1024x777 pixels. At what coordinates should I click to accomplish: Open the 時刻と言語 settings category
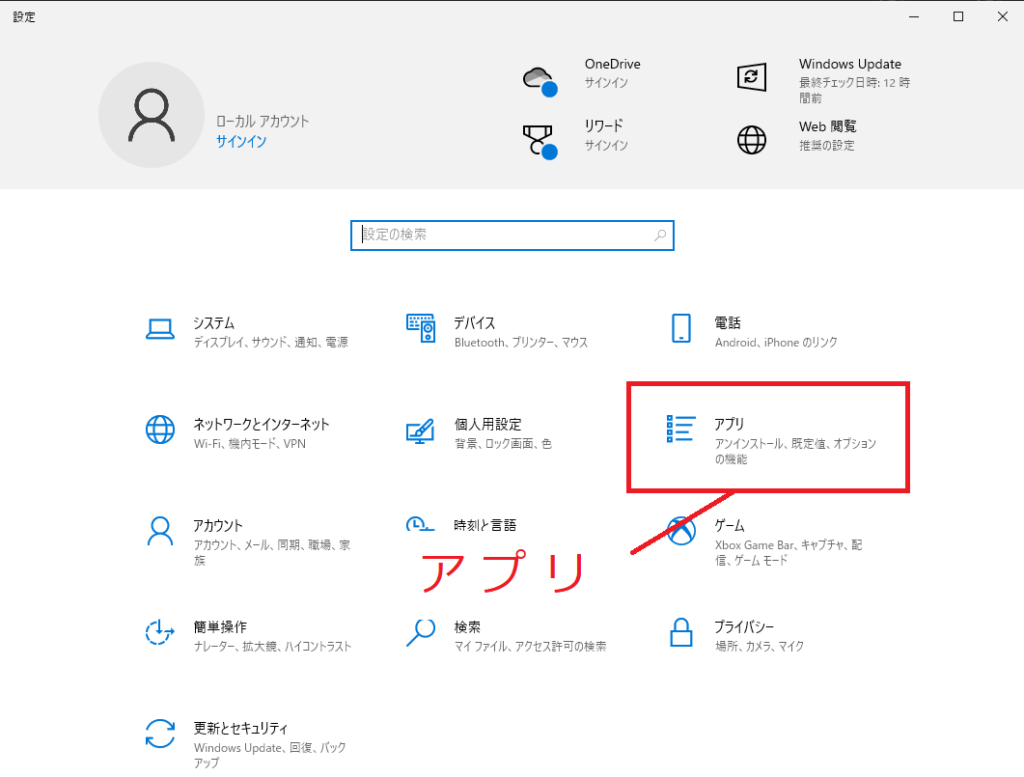pos(484,525)
